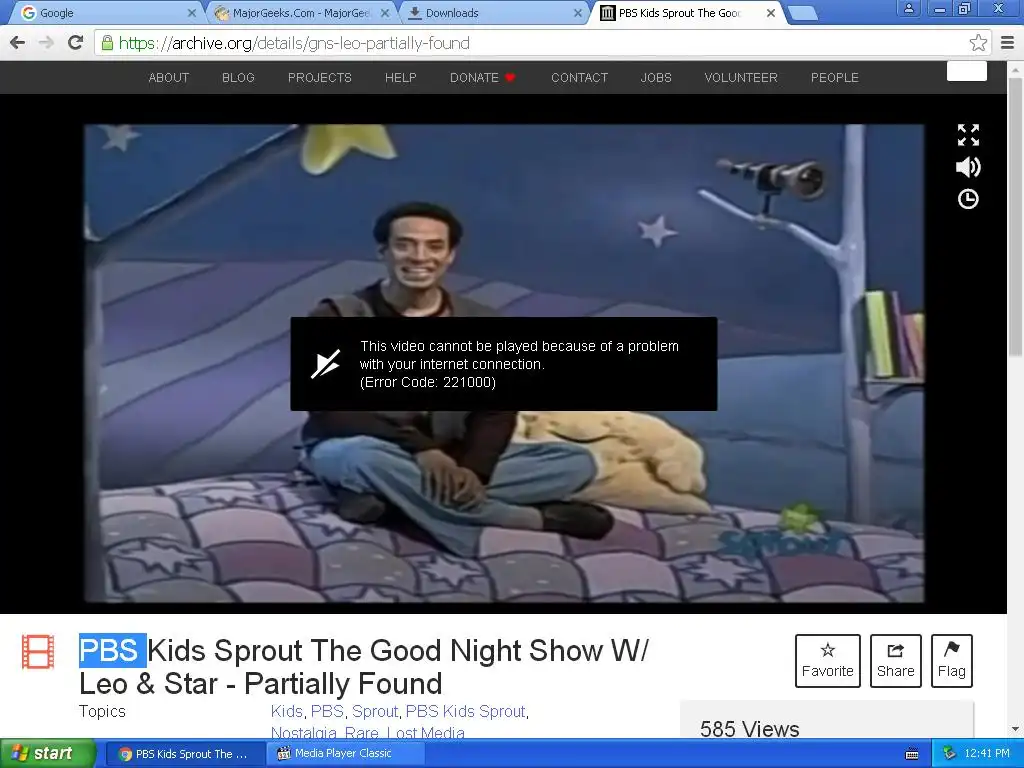Click the PBS Kids Sprout topic link
This screenshot has width=1024, height=768.
tap(466, 711)
